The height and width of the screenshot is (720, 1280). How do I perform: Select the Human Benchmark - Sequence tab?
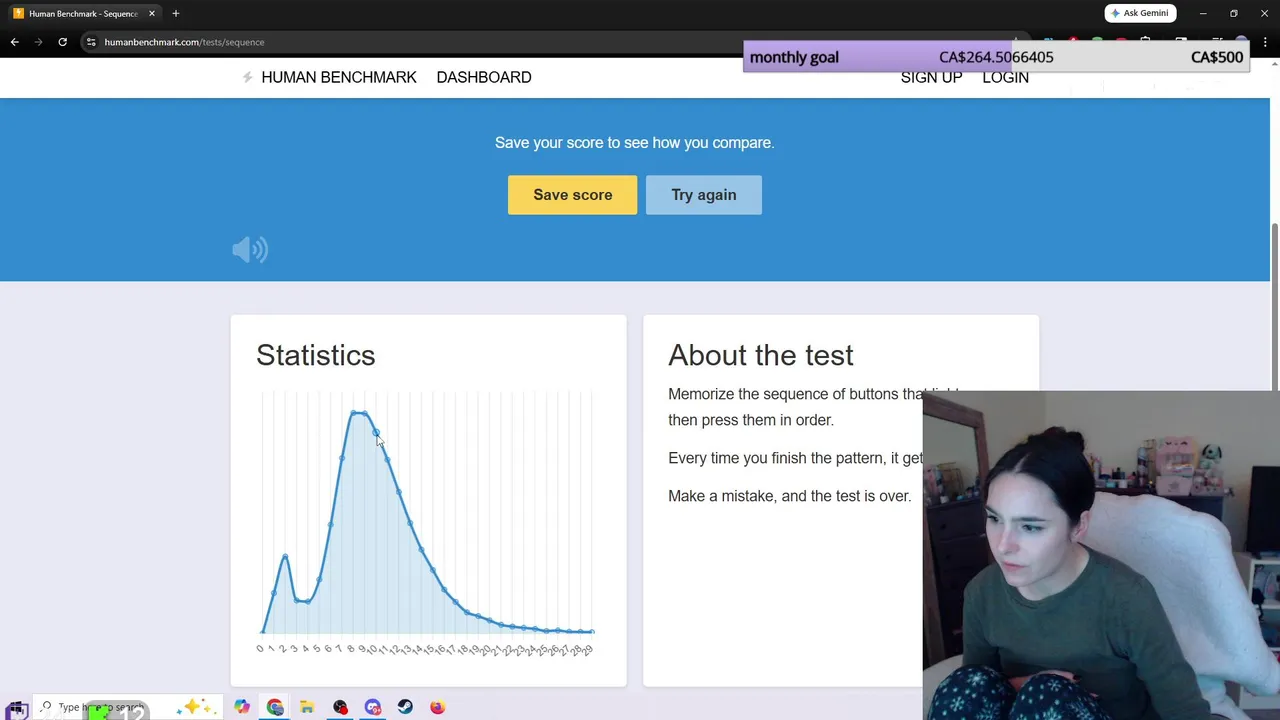(84, 13)
